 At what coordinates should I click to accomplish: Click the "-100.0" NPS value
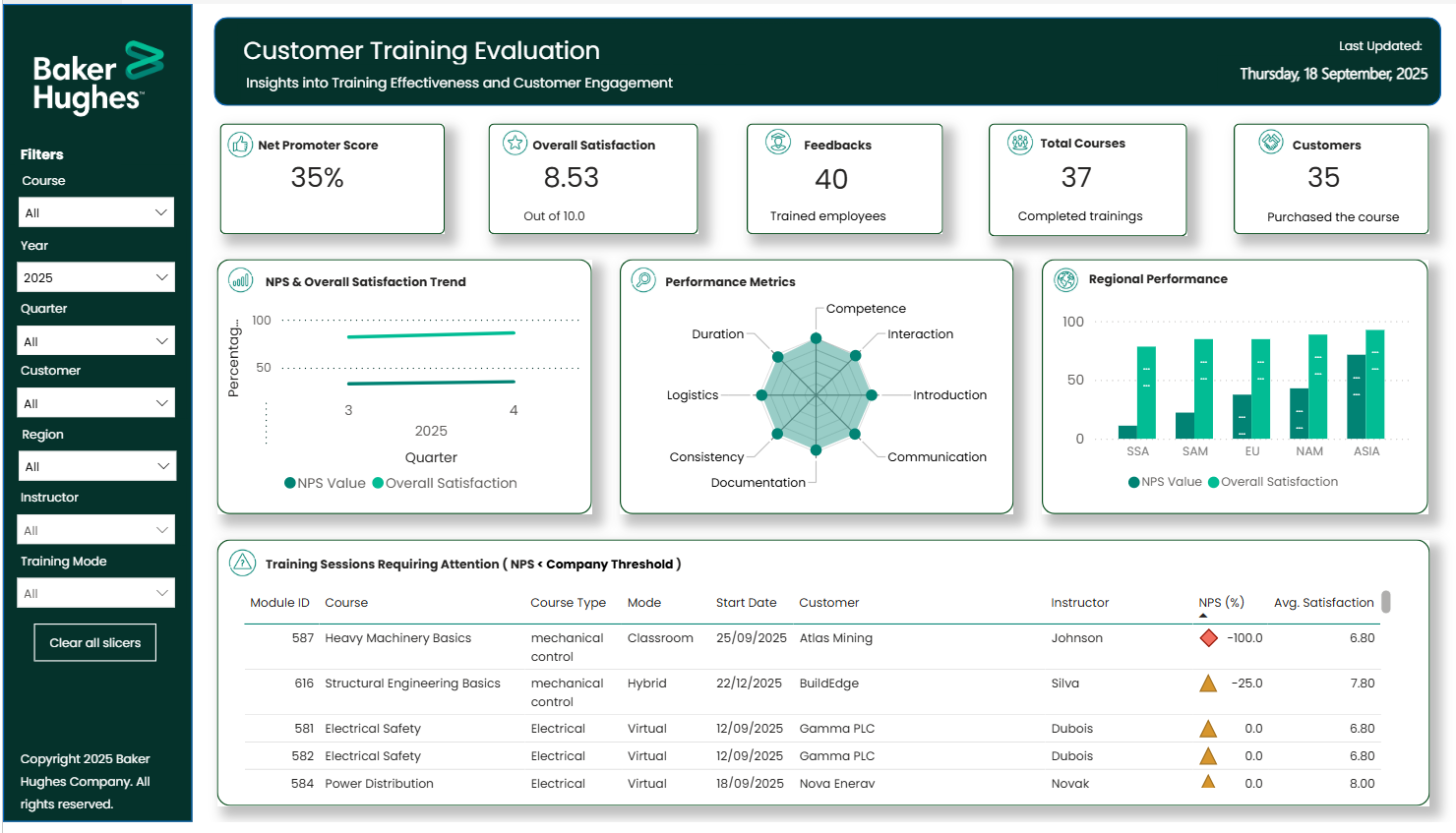1244,638
